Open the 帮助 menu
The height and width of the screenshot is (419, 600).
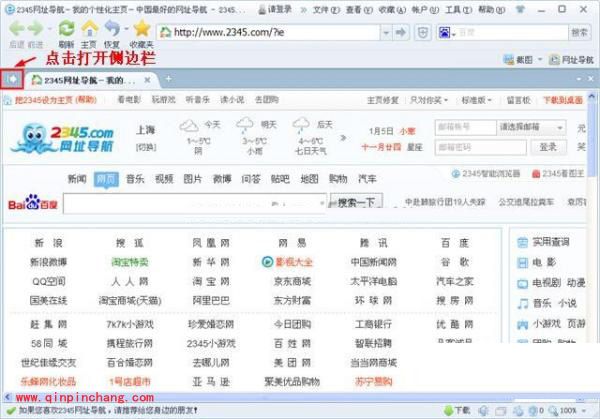click(492, 10)
